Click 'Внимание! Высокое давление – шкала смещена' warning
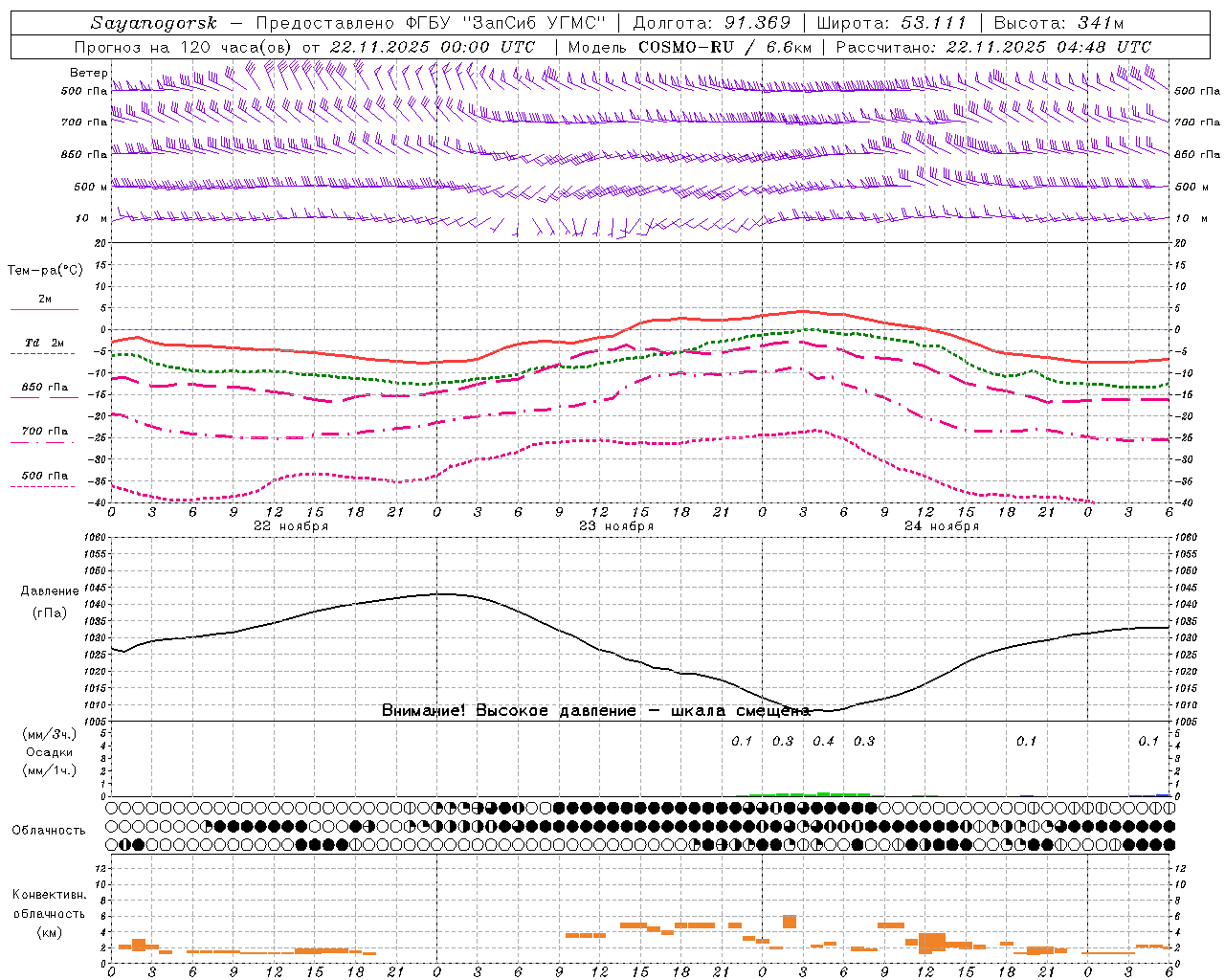This screenshot has height=980, width=1225. [x=596, y=711]
